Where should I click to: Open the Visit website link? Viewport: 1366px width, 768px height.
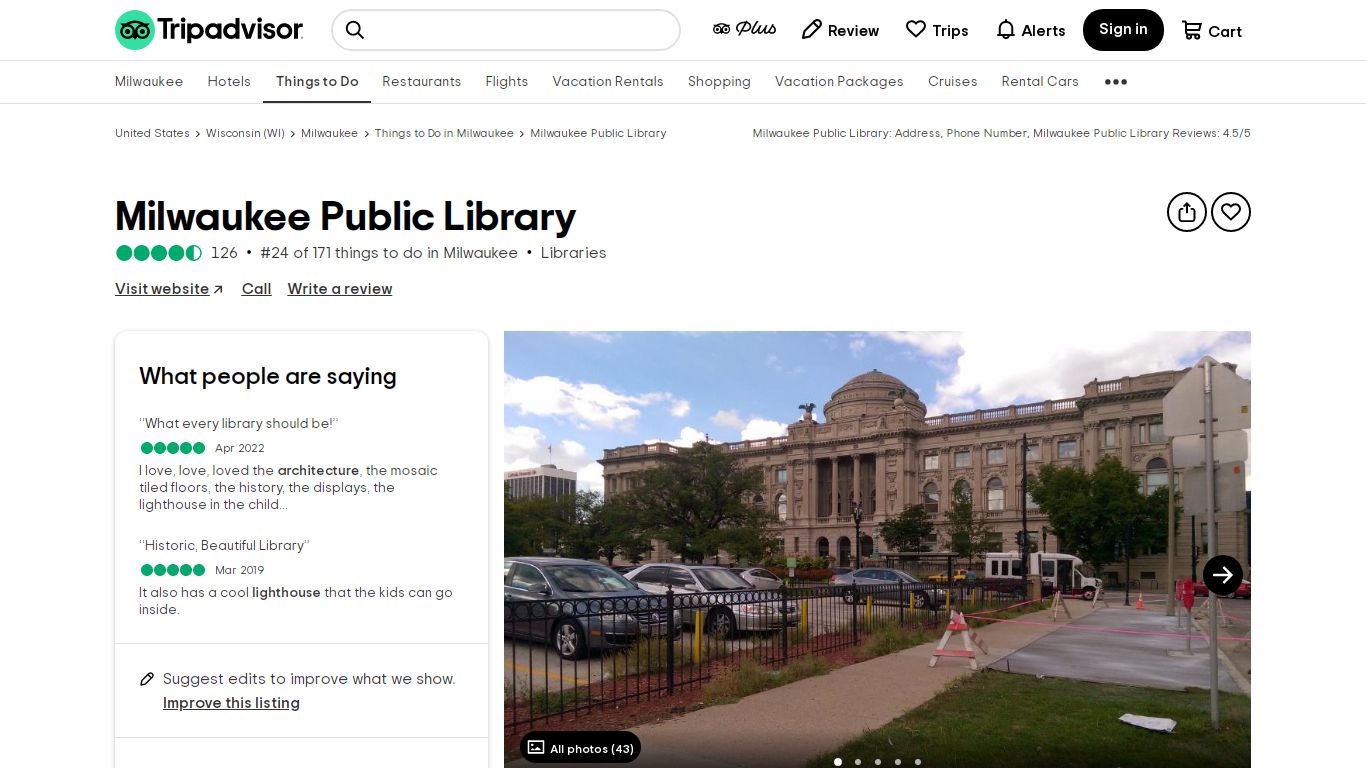169,289
